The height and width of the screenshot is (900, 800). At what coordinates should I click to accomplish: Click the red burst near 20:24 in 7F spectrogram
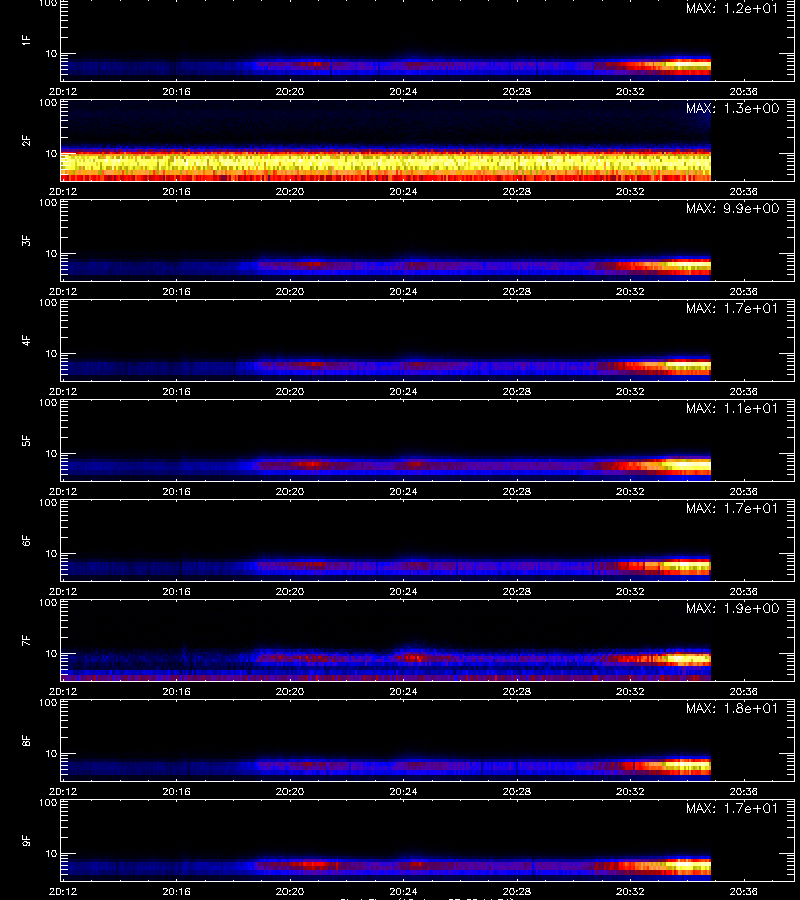coord(416,658)
